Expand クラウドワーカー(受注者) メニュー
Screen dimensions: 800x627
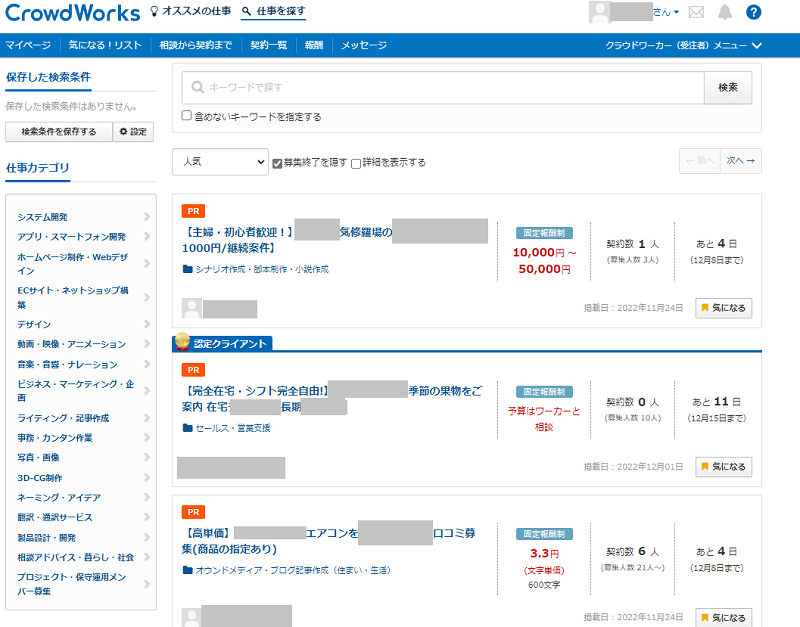684,45
